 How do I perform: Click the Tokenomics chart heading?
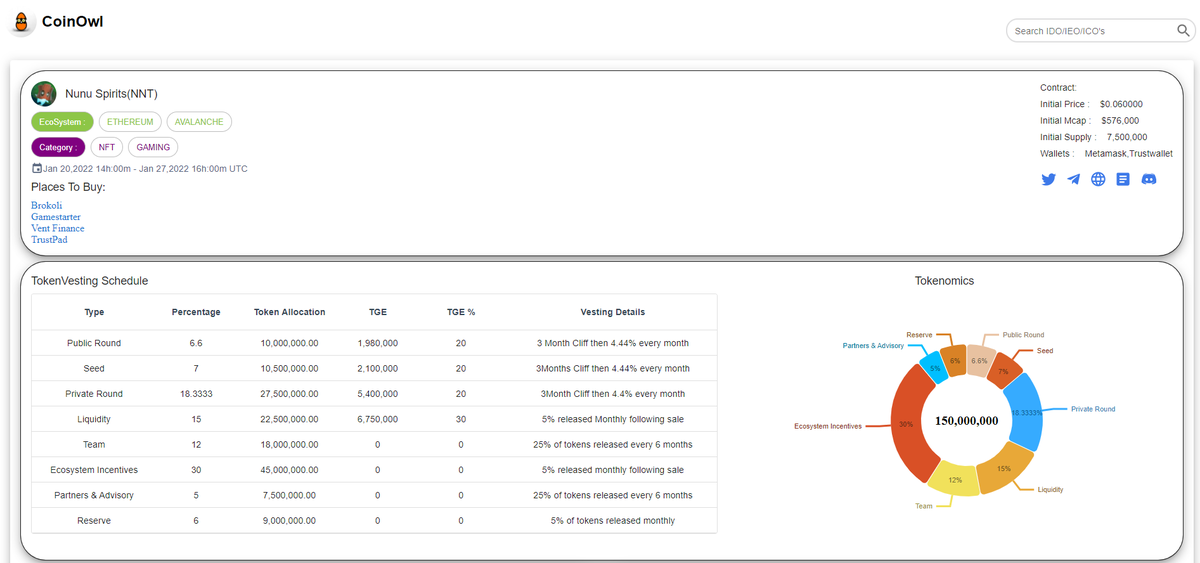click(x=944, y=281)
